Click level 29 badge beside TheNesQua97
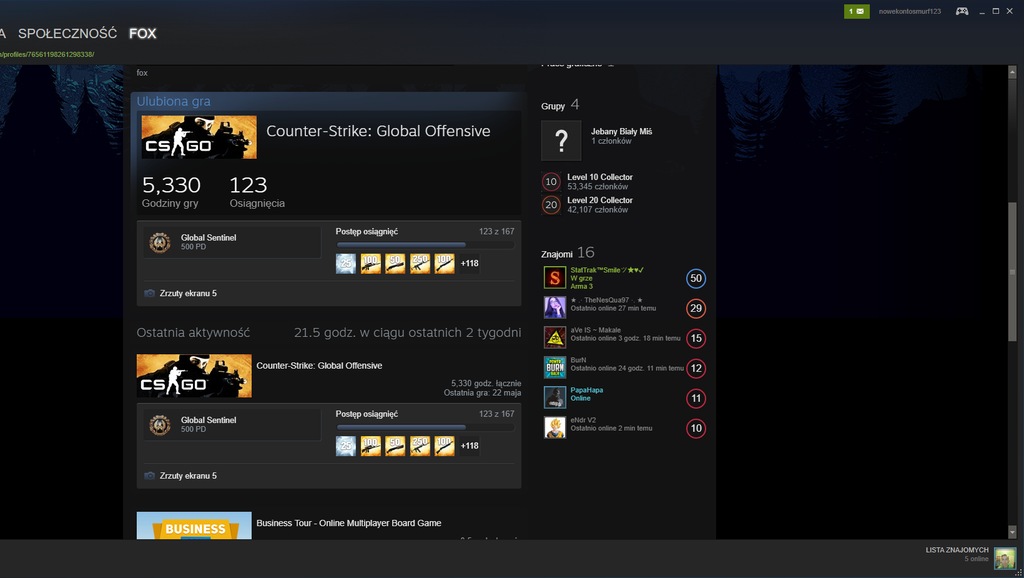This screenshot has height=578, width=1024. 696,308
